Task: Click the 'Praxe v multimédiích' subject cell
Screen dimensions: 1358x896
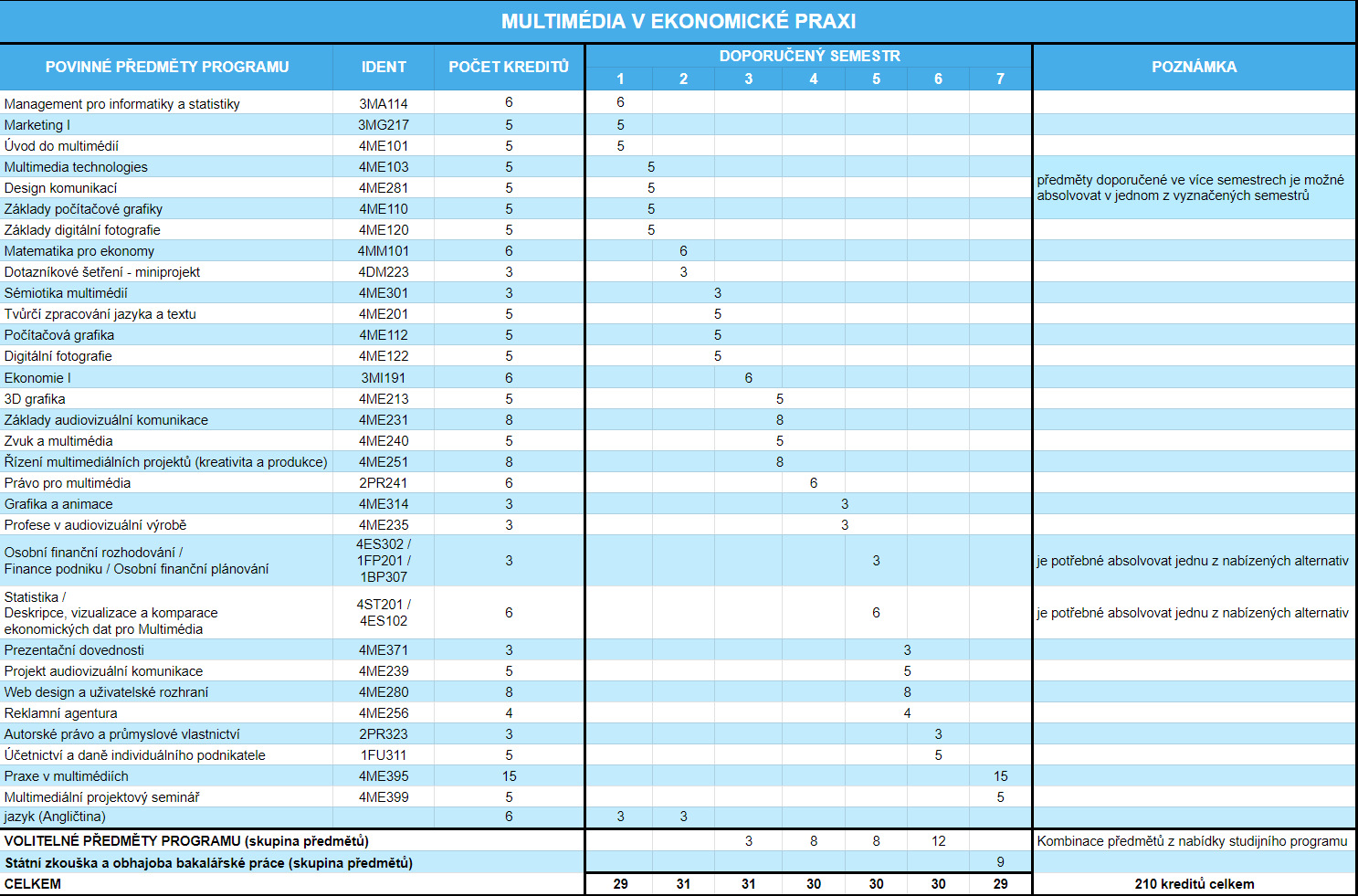Action: tap(67, 776)
